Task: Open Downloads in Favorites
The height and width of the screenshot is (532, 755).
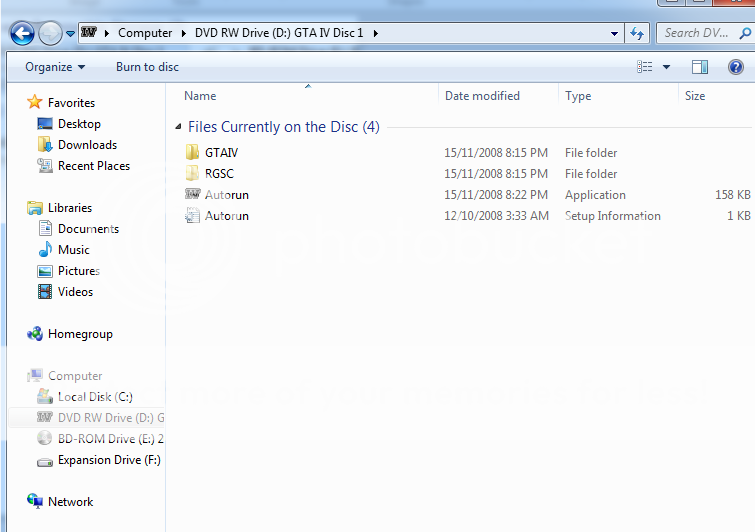Action: coord(87,145)
